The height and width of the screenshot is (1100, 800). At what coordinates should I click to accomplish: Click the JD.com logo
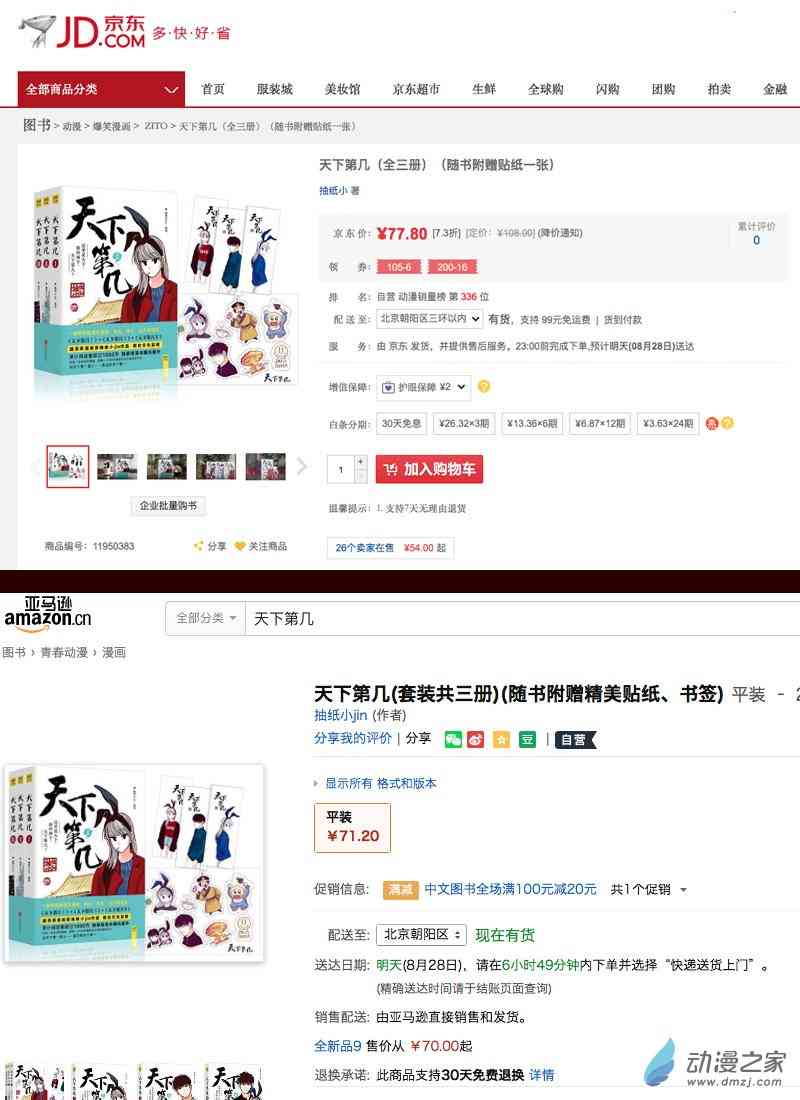pos(82,32)
